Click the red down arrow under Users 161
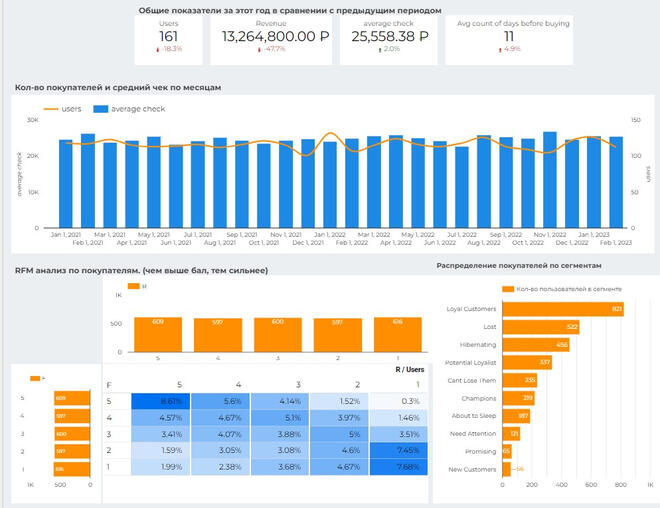Viewport: 660px width, 508px height. click(158, 49)
